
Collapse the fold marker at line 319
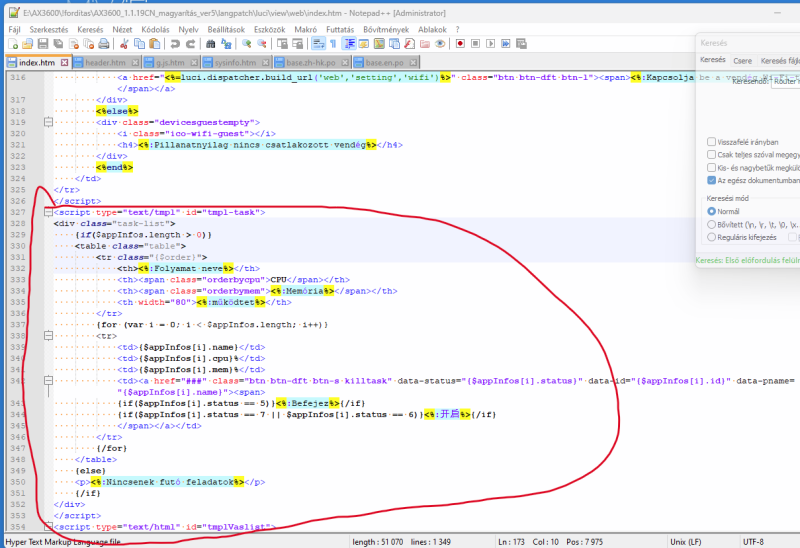pos(48,122)
